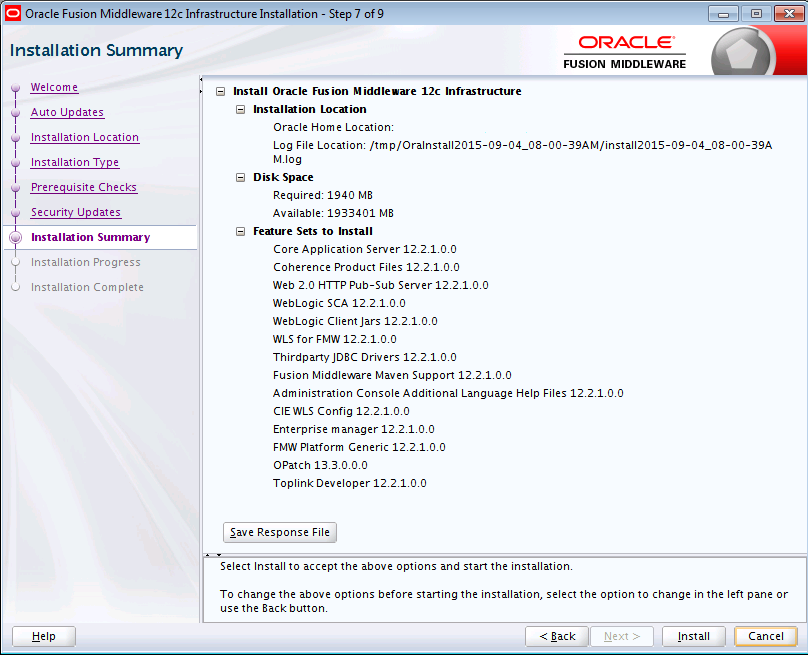Select Thirdparty JDBC Drivers 12.2.1.0.0

click(x=365, y=358)
